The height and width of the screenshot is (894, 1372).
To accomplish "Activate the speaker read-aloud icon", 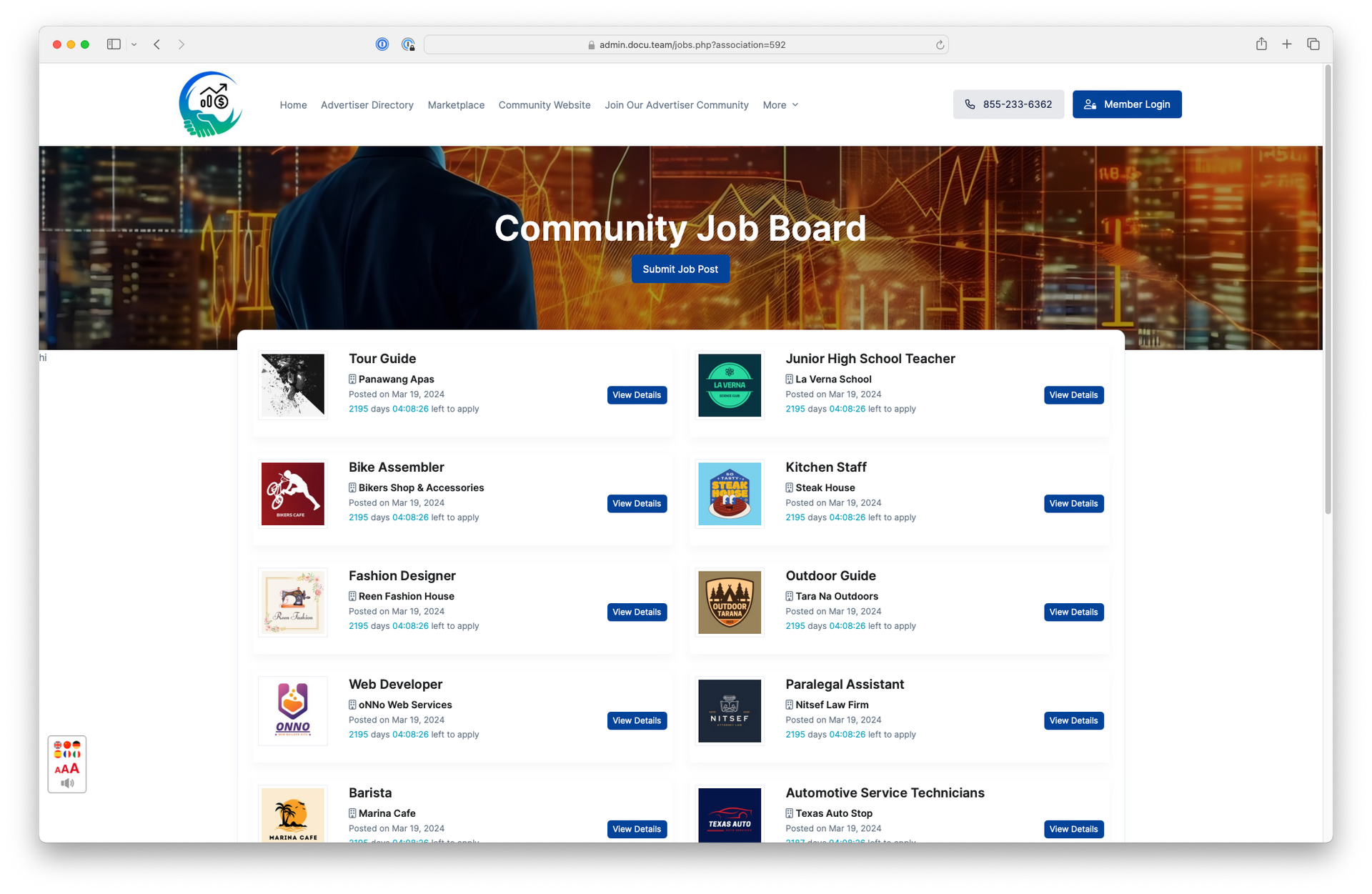I will (67, 783).
